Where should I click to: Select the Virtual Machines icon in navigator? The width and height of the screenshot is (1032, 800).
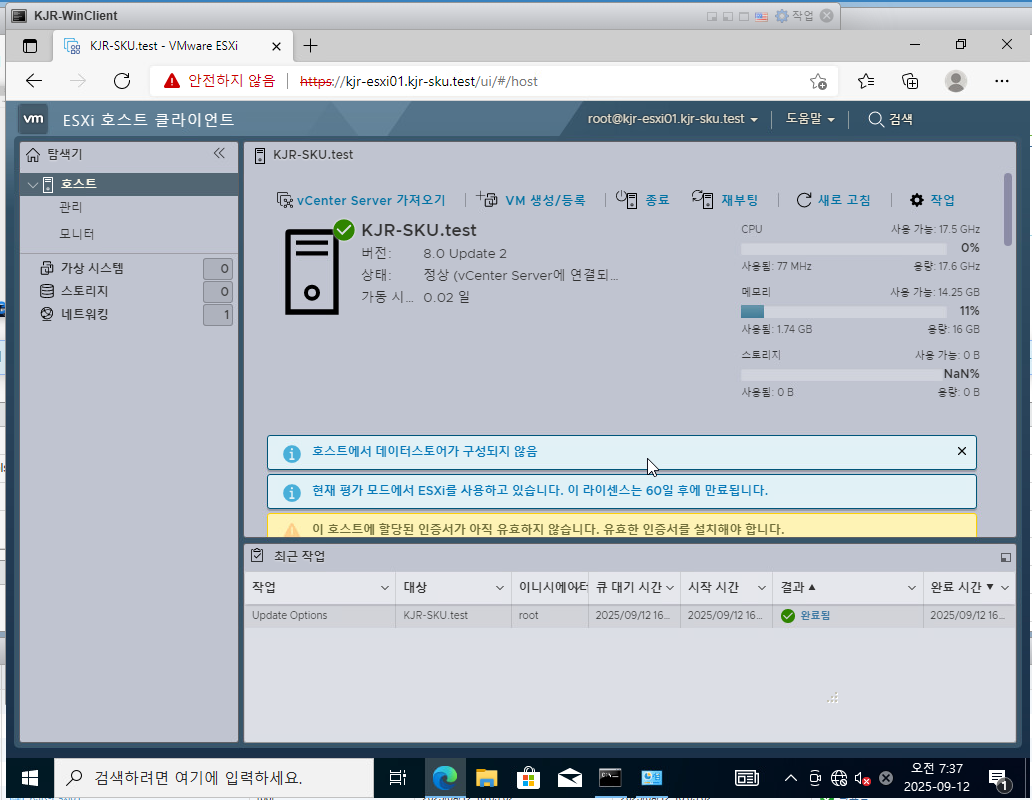click(x=47, y=268)
